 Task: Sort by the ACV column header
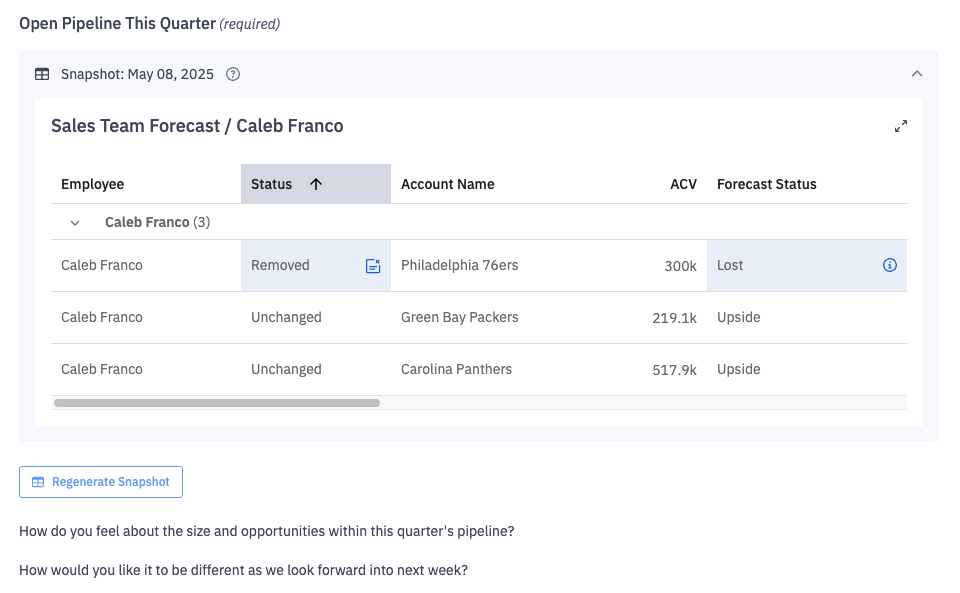pos(683,184)
